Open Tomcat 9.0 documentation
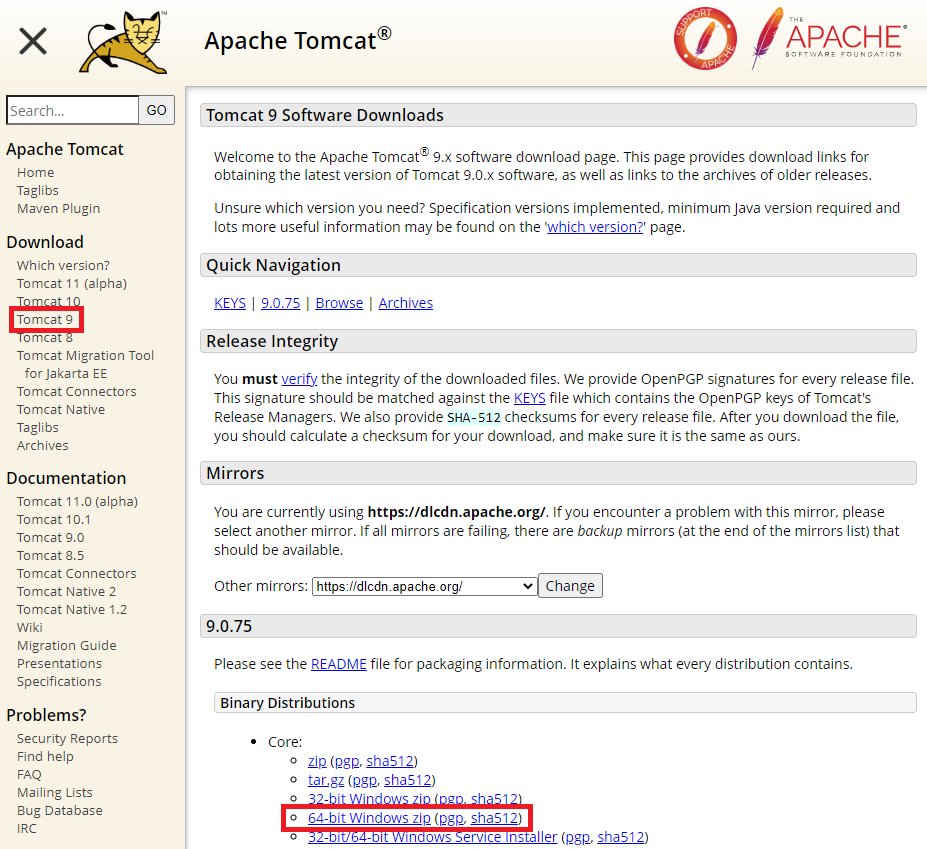 (x=50, y=537)
